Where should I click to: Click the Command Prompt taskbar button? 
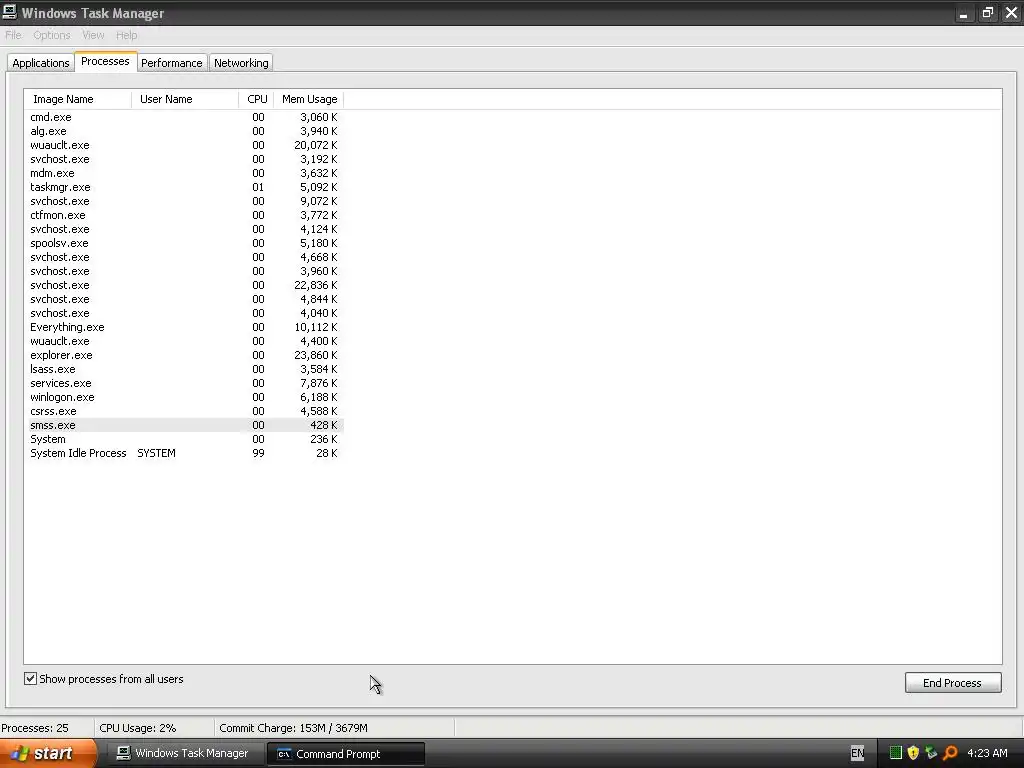[x=346, y=754]
